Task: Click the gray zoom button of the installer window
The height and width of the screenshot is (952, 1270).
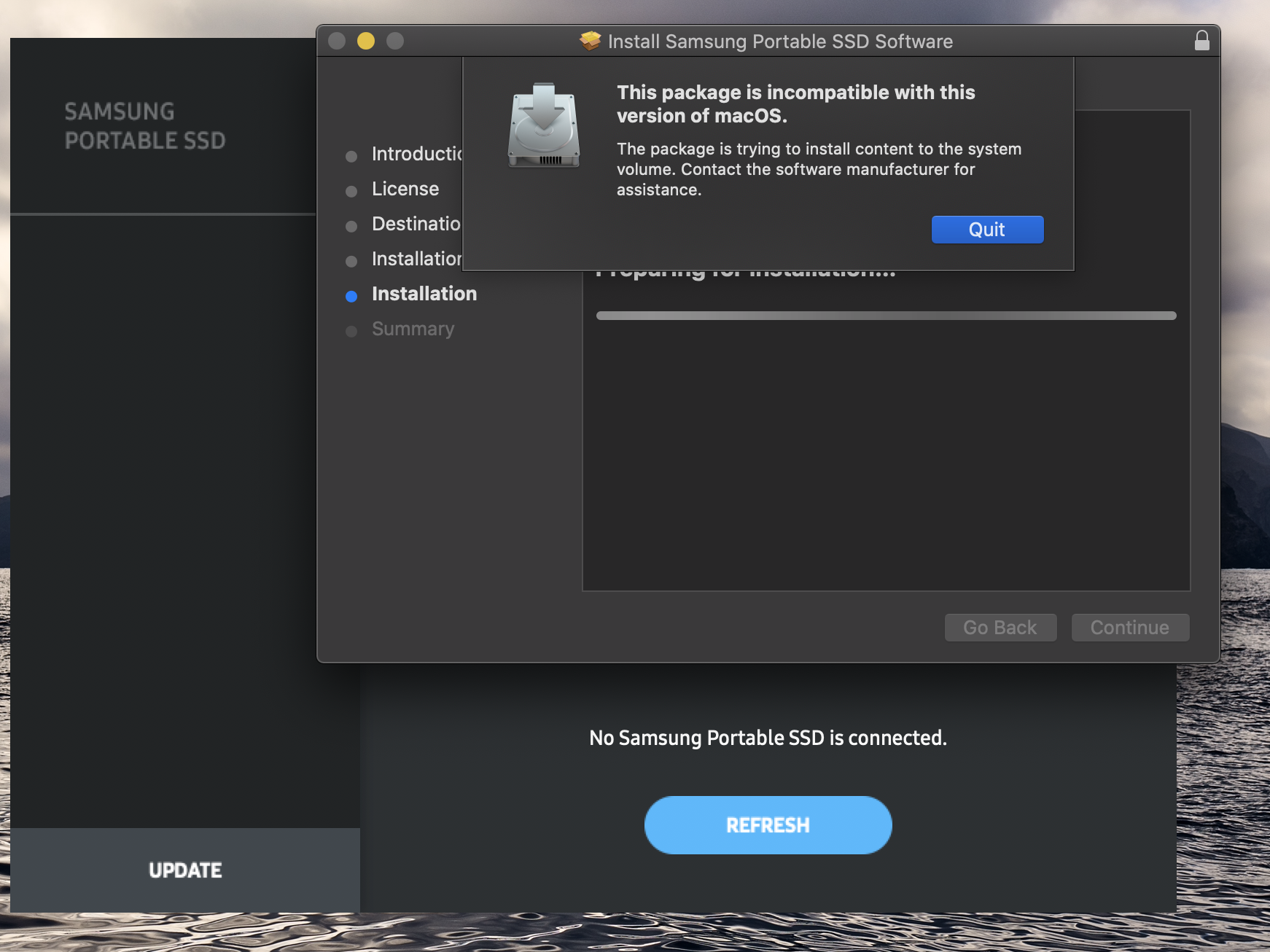Action: 395,41
